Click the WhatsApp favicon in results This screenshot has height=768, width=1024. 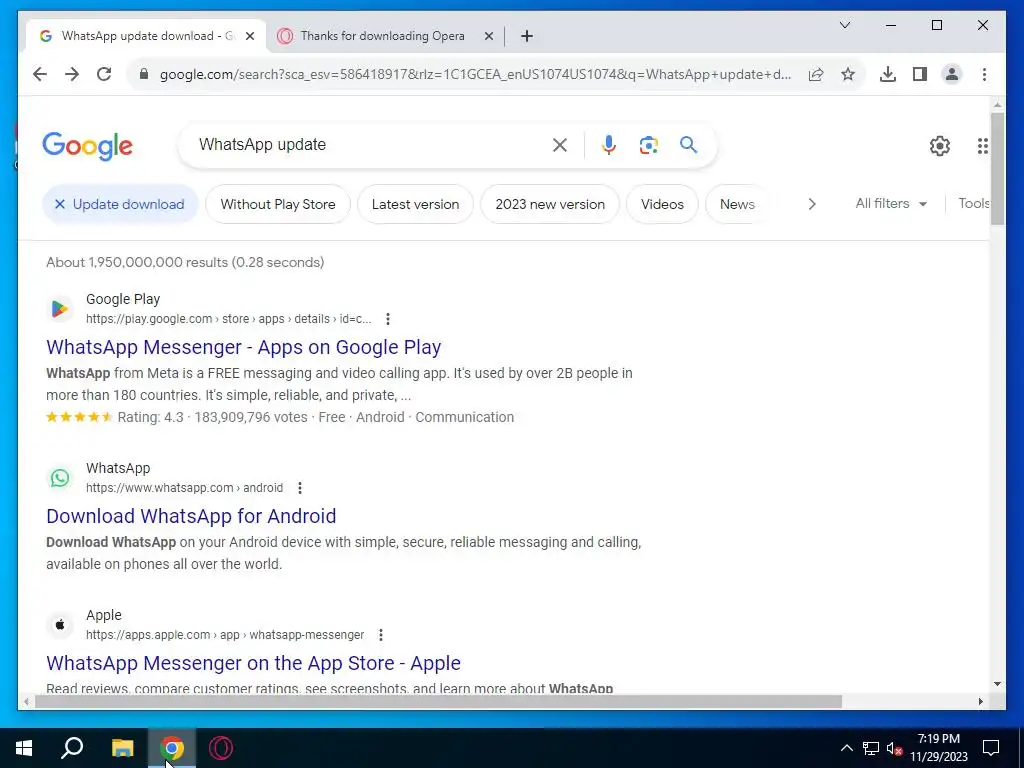(x=59, y=477)
